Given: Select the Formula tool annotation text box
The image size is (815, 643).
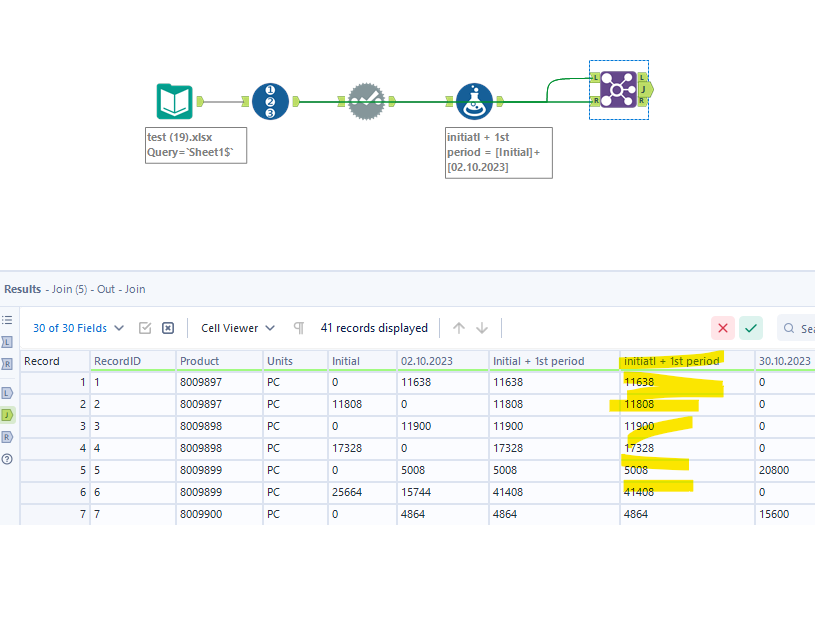Looking at the screenshot, I should pyautogui.click(x=498, y=152).
